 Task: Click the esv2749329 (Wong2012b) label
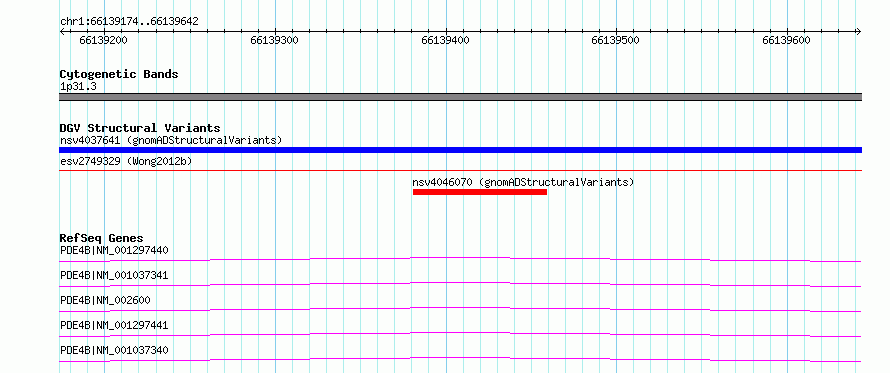126,161
